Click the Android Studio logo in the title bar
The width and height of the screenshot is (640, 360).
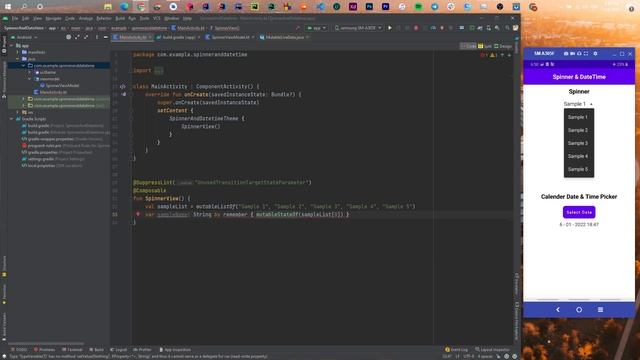5,18
